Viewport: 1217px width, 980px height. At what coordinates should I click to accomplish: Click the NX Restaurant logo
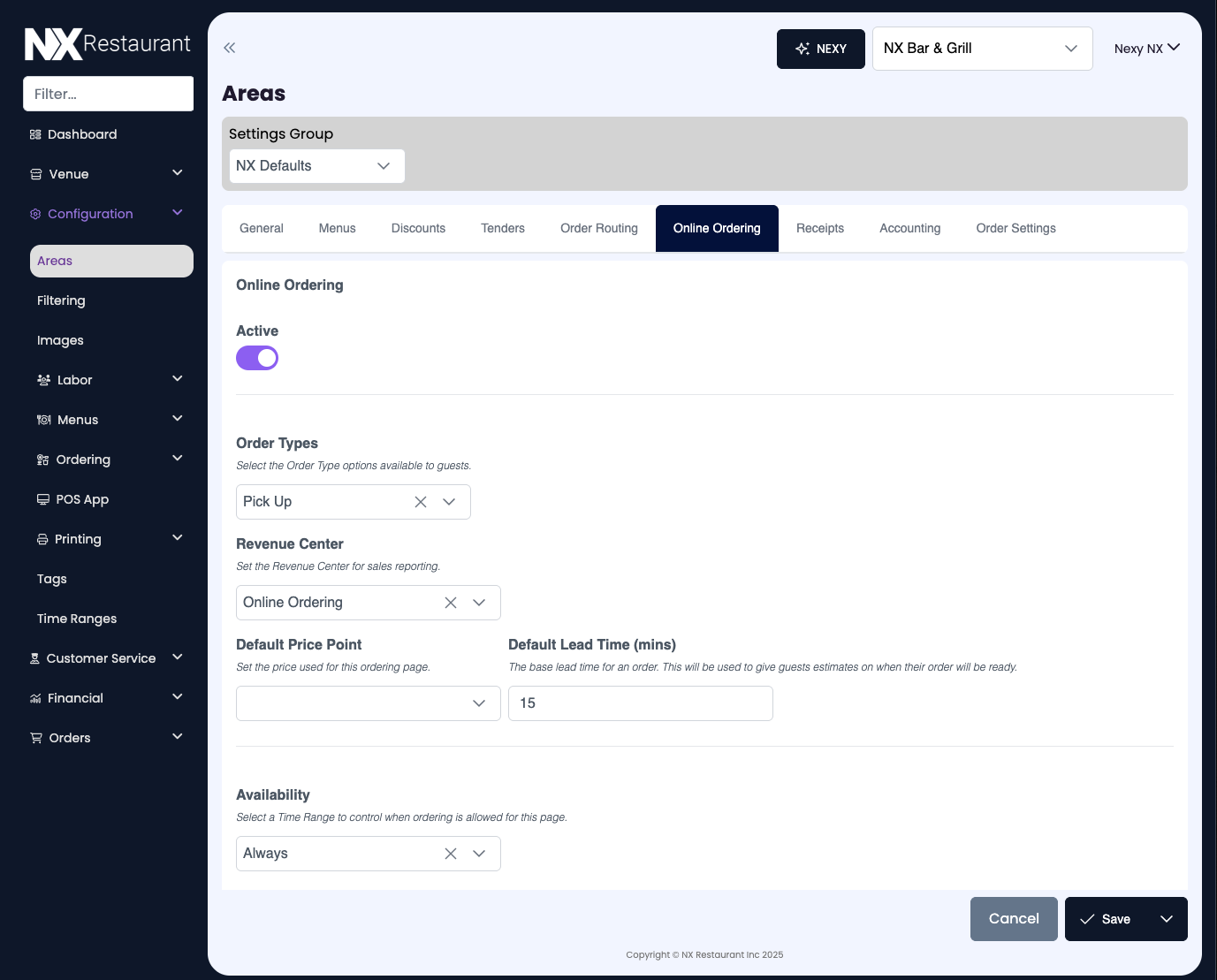[x=106, y=42]
